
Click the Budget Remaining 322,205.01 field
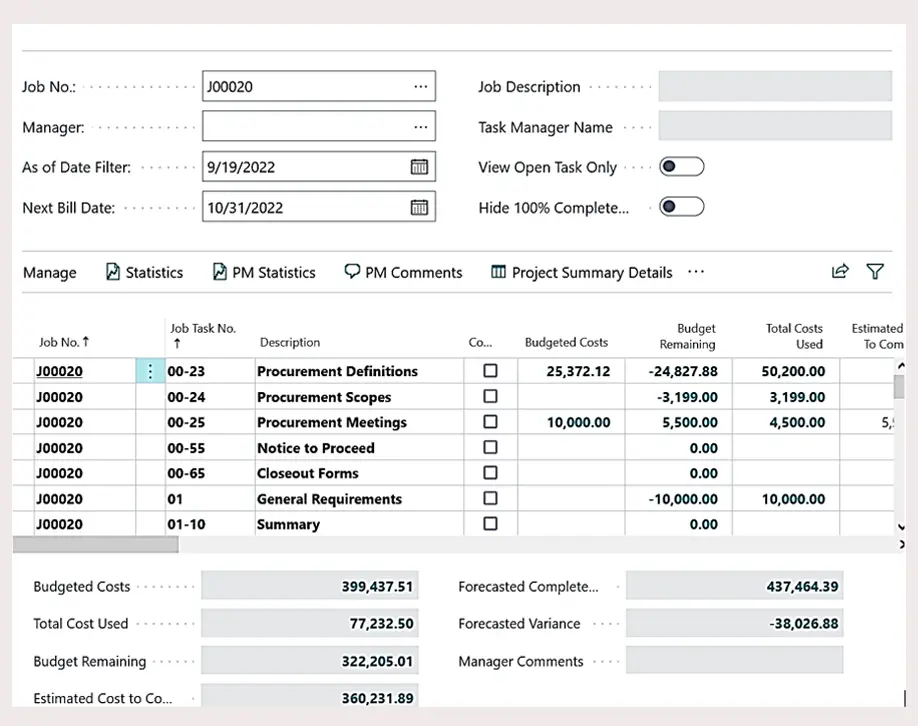pyautogui.click(x=310, y=660)
